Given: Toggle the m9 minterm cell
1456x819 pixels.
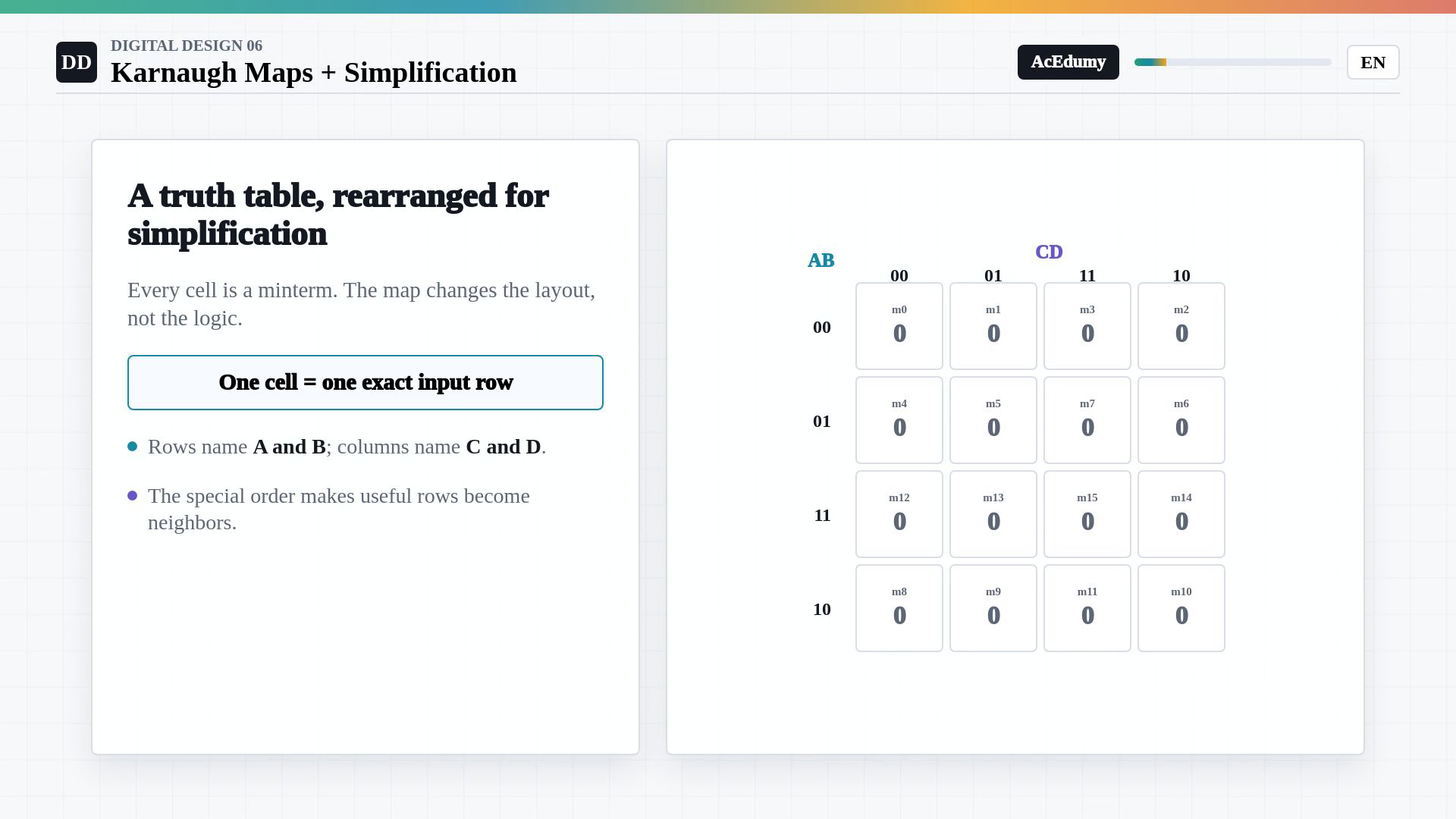Looking at the screenshot, I should click(993, 608).
